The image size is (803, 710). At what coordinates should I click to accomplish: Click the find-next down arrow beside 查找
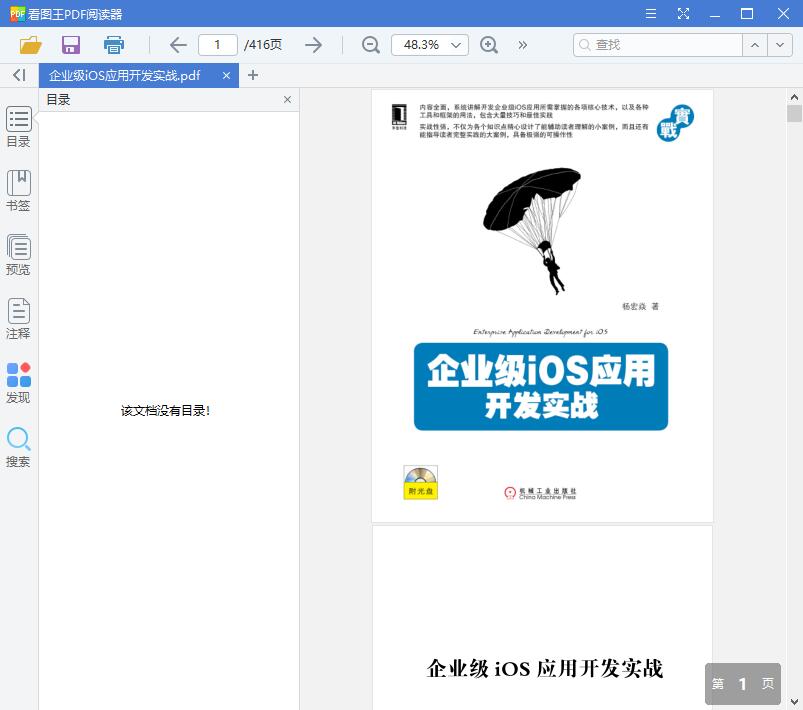tap(781, 45)
